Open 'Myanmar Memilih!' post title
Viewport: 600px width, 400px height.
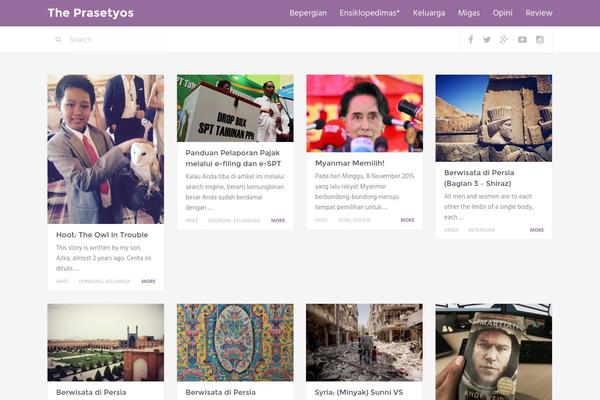pyautogui.click(x=350, y=163)
